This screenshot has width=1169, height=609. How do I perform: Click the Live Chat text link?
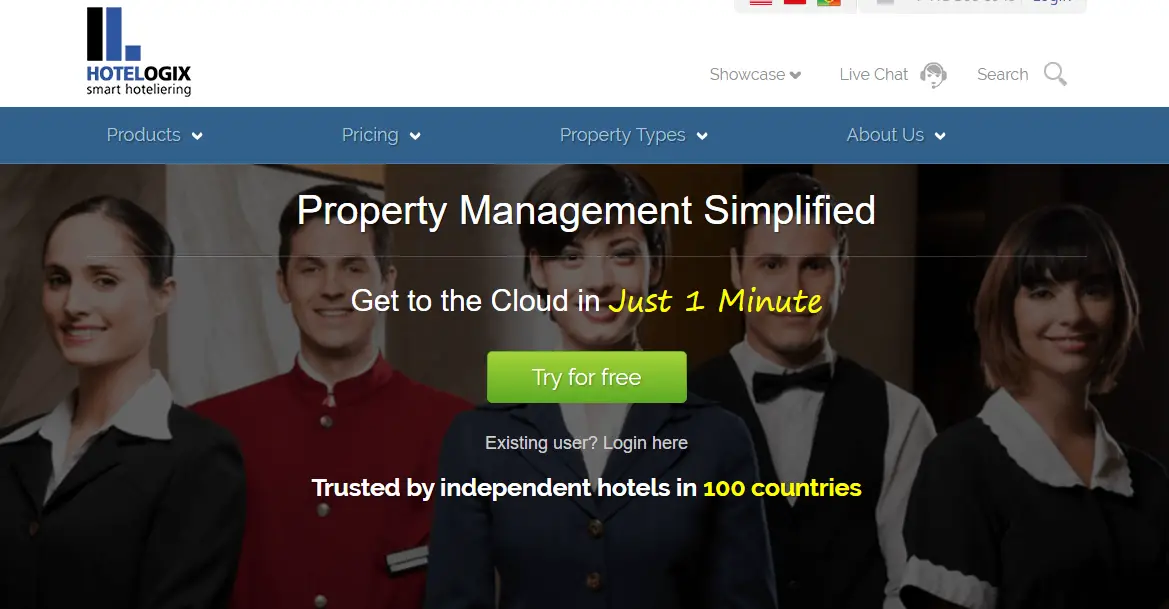coord(873,75)
